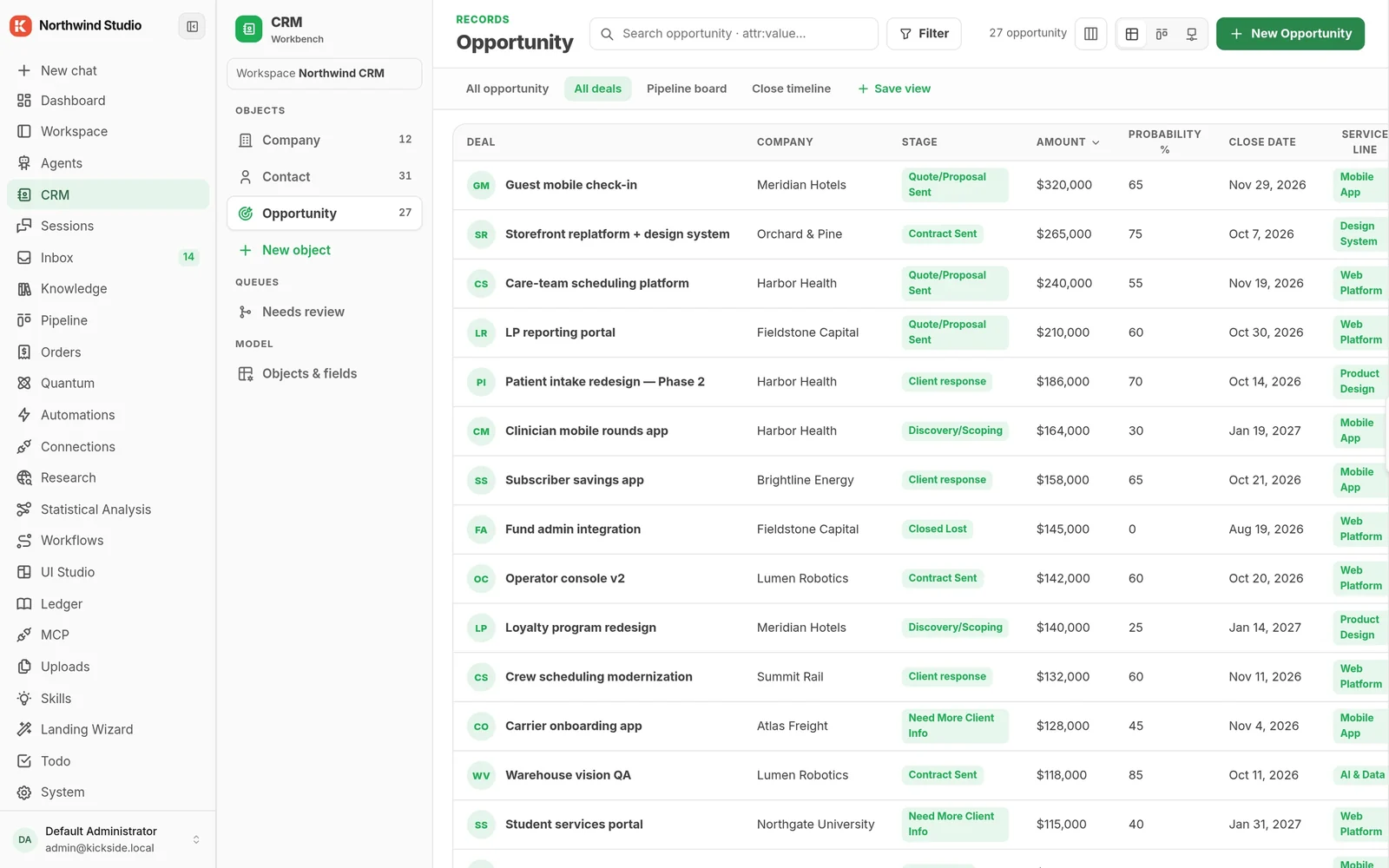
Task: Open Todo in the sidebar
Action: coord(108,761)
